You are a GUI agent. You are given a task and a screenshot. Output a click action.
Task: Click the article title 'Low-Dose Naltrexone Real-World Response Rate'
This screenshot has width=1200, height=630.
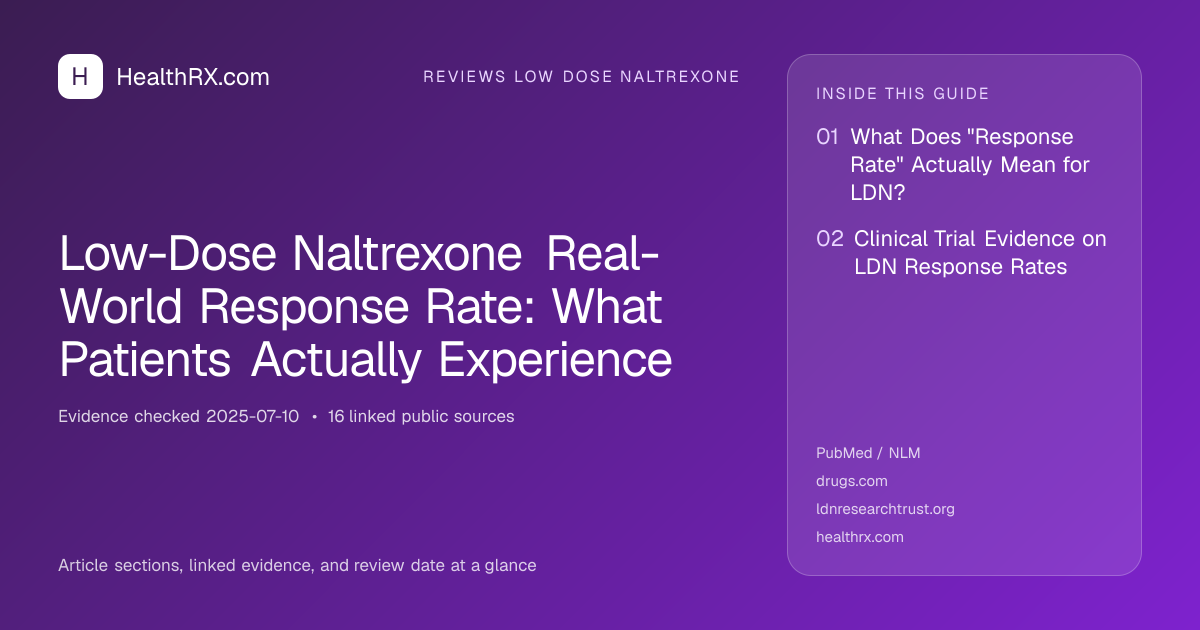point(366,305)
